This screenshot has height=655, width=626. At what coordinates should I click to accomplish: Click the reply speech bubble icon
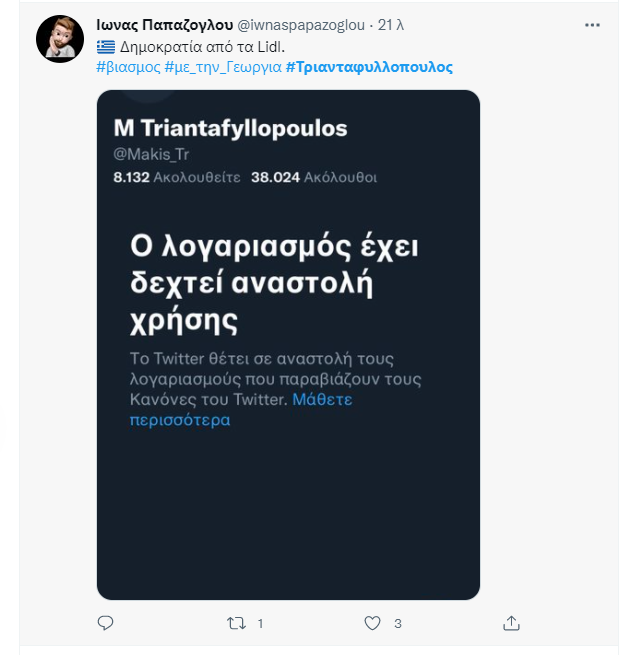point(105,623)
